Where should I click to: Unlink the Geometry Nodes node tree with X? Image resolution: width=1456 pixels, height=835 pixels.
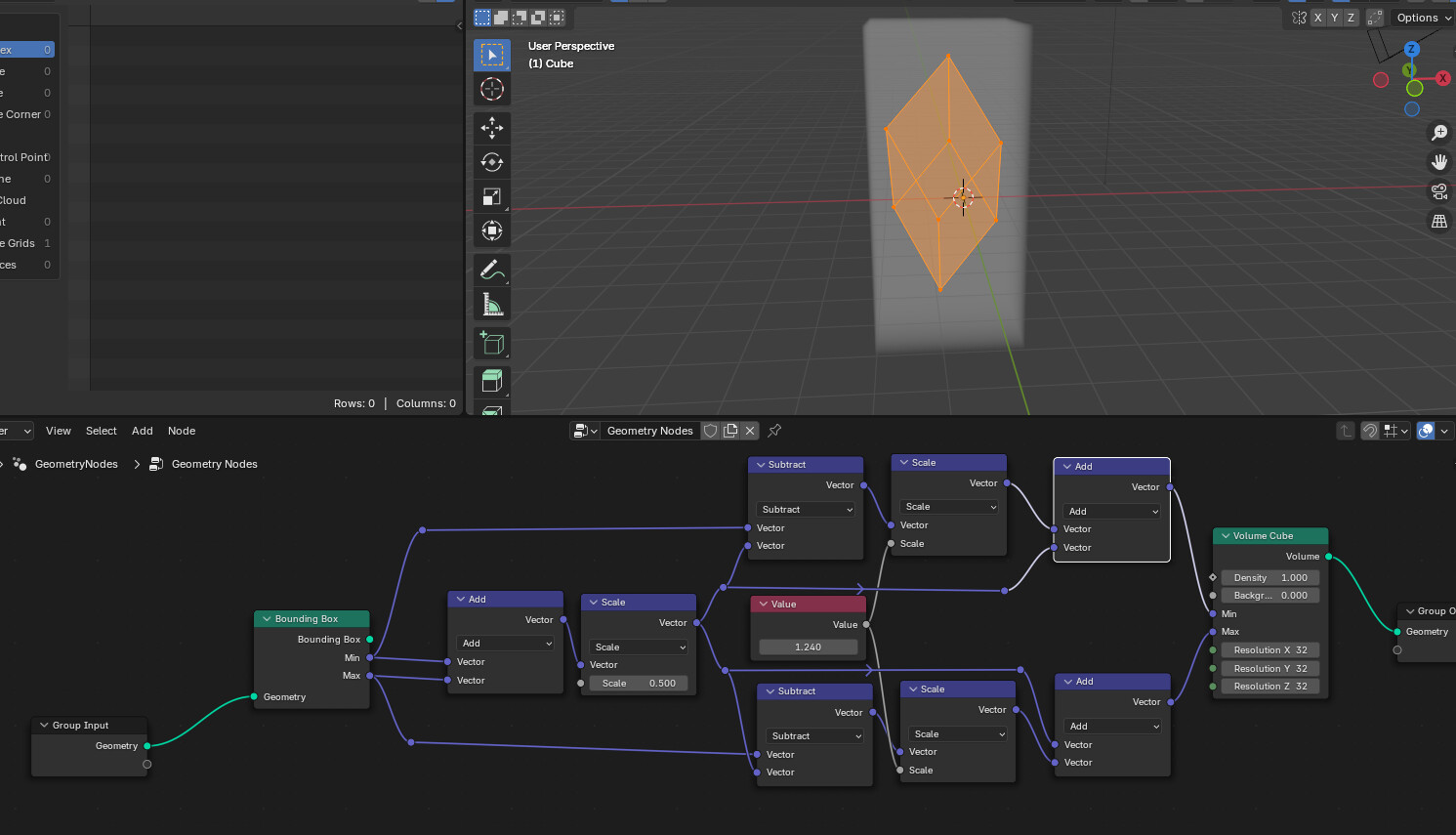pos(750,431)
